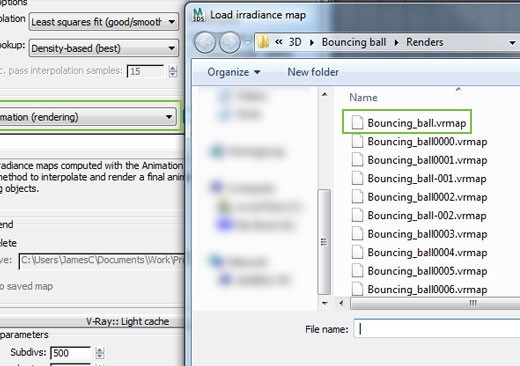
Task: Click the Renders breadcrumb segment
Action: 424,42
